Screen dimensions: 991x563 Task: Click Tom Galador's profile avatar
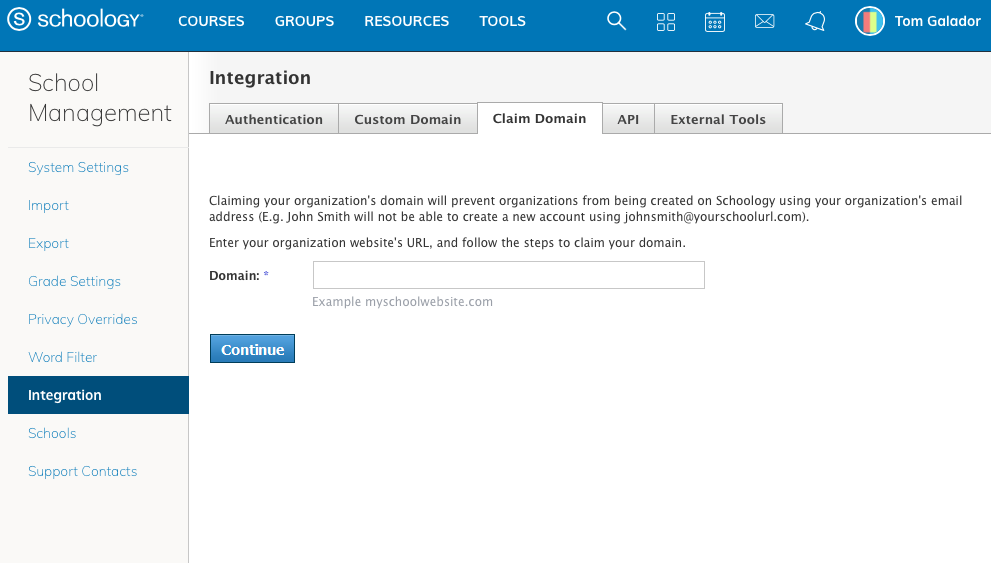869,21
